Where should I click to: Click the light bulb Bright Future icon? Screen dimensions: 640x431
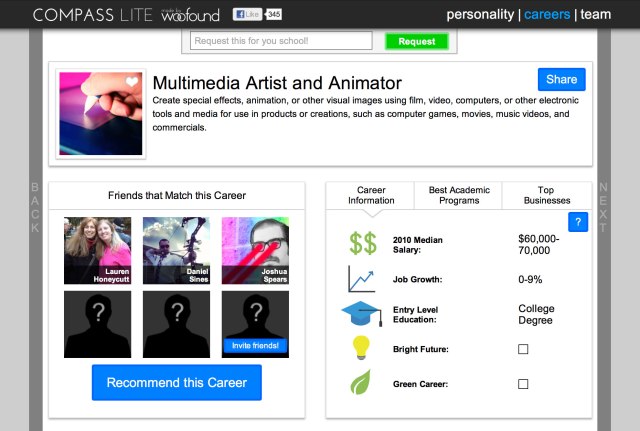point(361,349)
